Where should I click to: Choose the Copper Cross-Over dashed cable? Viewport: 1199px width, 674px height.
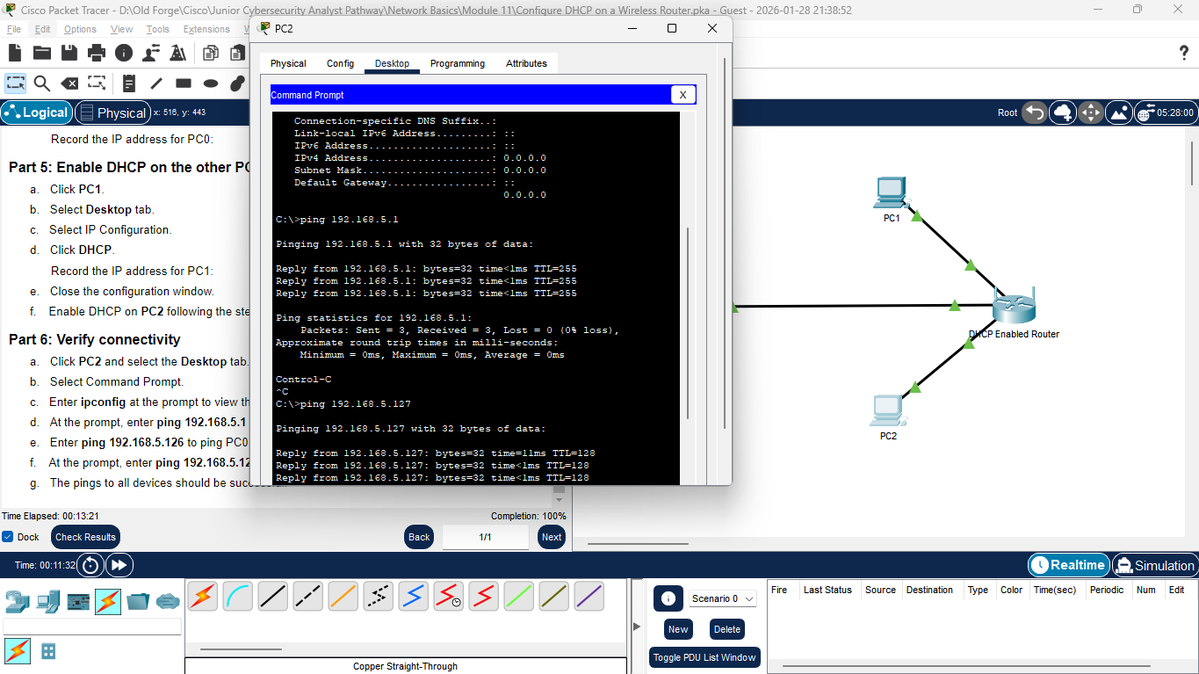point(308,597)
